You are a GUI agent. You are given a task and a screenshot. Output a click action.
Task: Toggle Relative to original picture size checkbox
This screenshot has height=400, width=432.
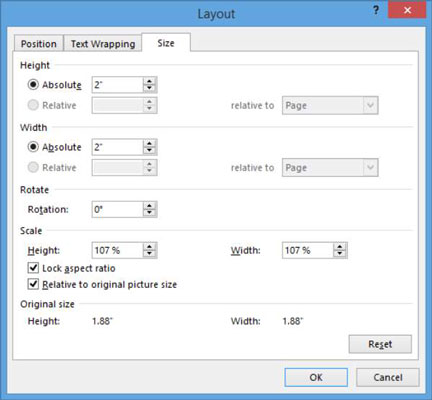[33, 284]
